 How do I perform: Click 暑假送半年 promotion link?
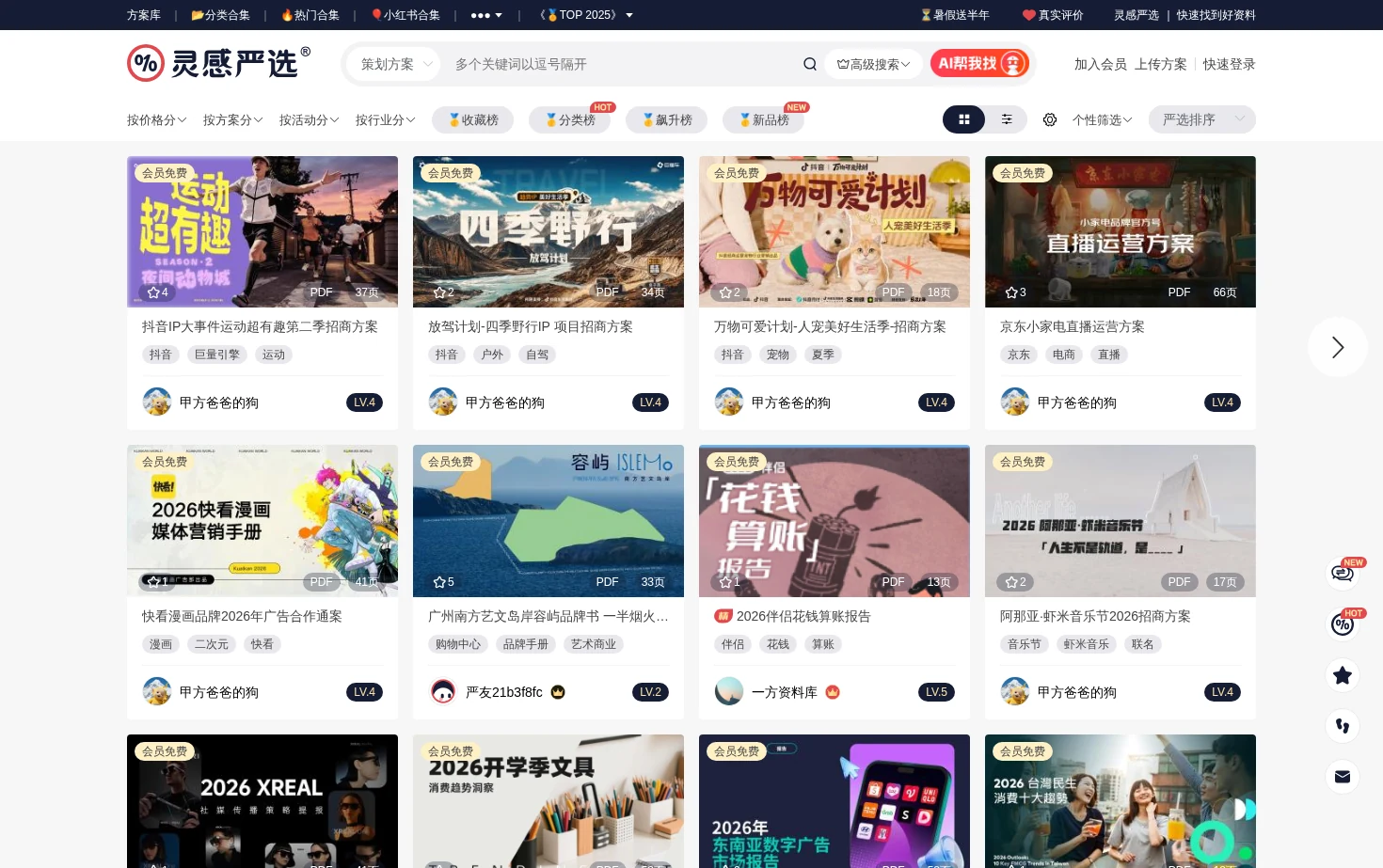pyautogui.click(x=955, y=15)
